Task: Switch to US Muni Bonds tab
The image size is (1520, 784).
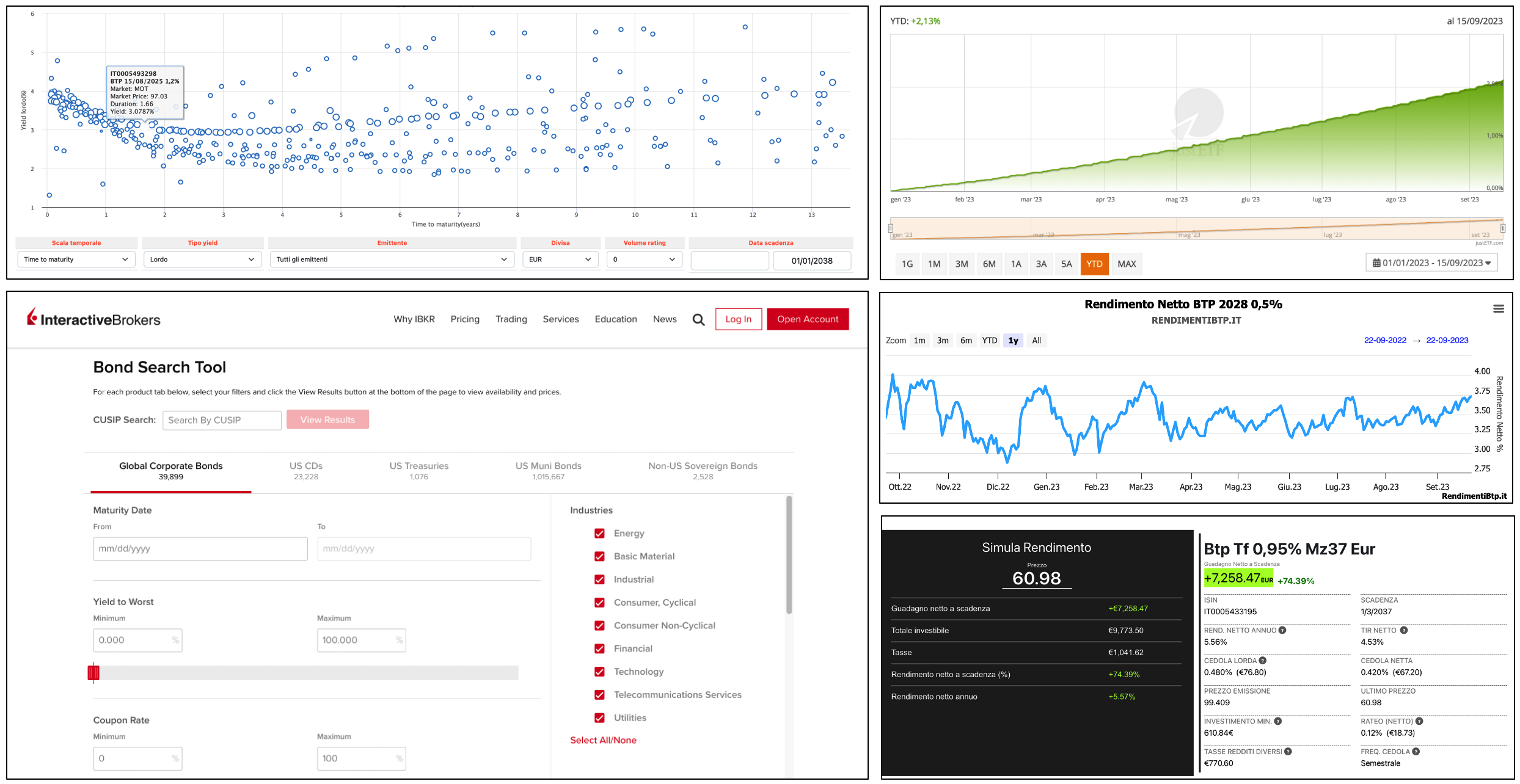Action: (548, 471)
